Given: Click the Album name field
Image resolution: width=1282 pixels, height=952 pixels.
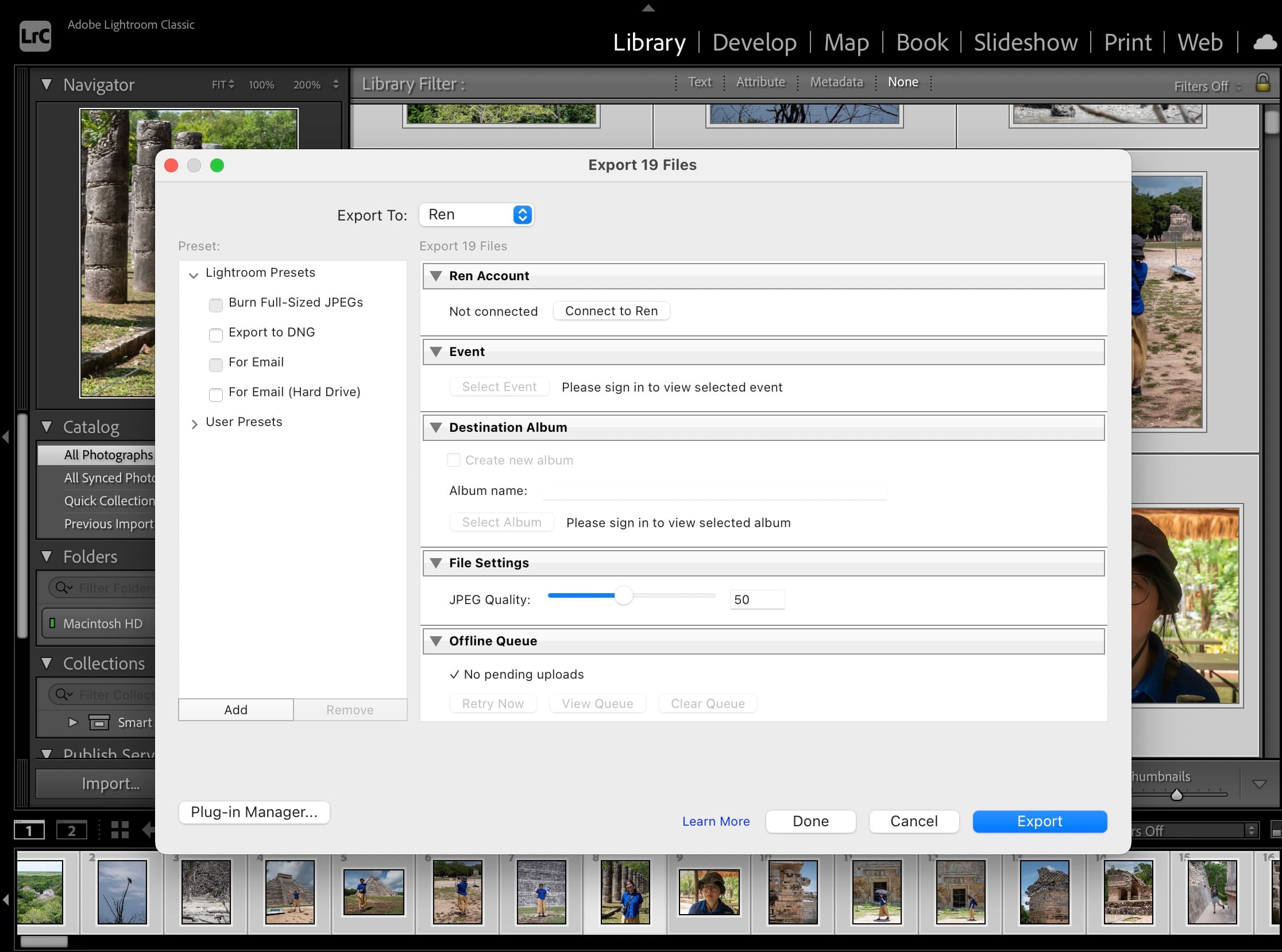Looking at the screenshot, I should point(715,490).
